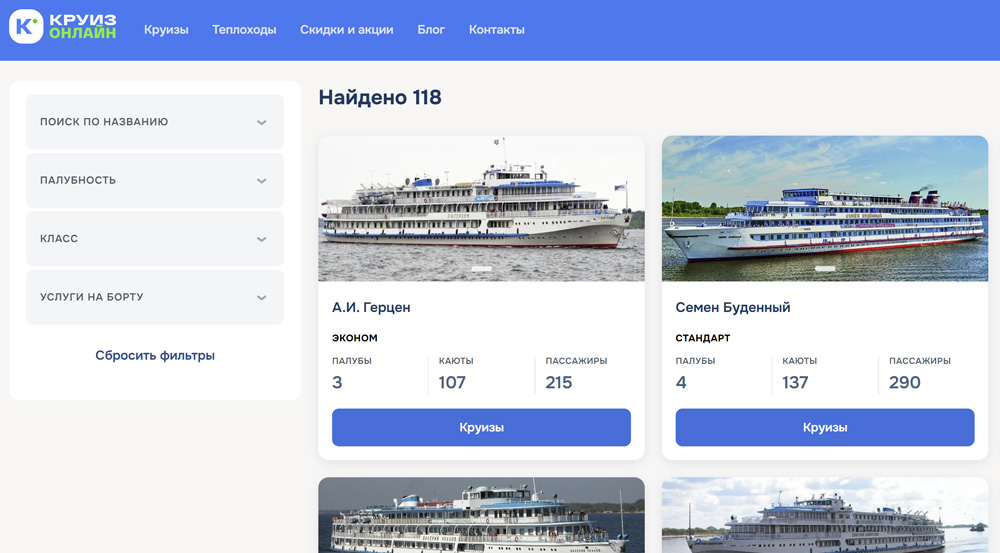Image resolution: width=1000 pixels, height=553 pixels.
Task: Click passengers value 290
Action: (x=905, y=383)
